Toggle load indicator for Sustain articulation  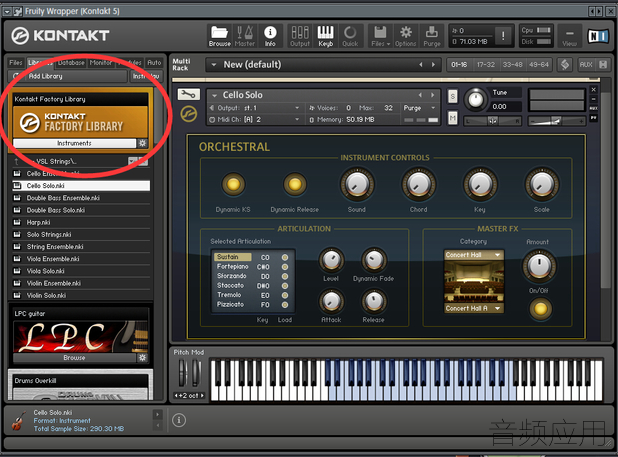point(285,257)
